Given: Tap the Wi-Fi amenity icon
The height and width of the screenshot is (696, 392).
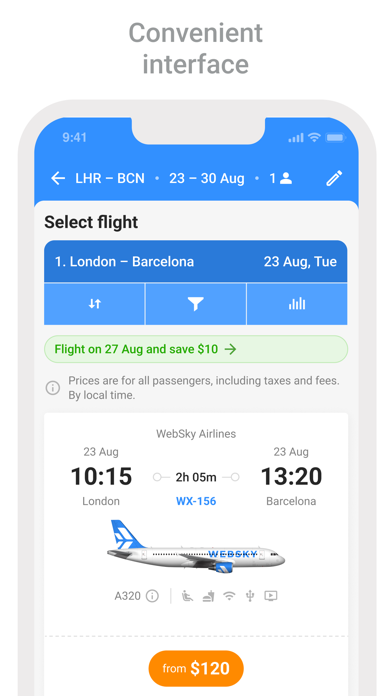Looking at the screenshot, I should [x=229, y=596].
